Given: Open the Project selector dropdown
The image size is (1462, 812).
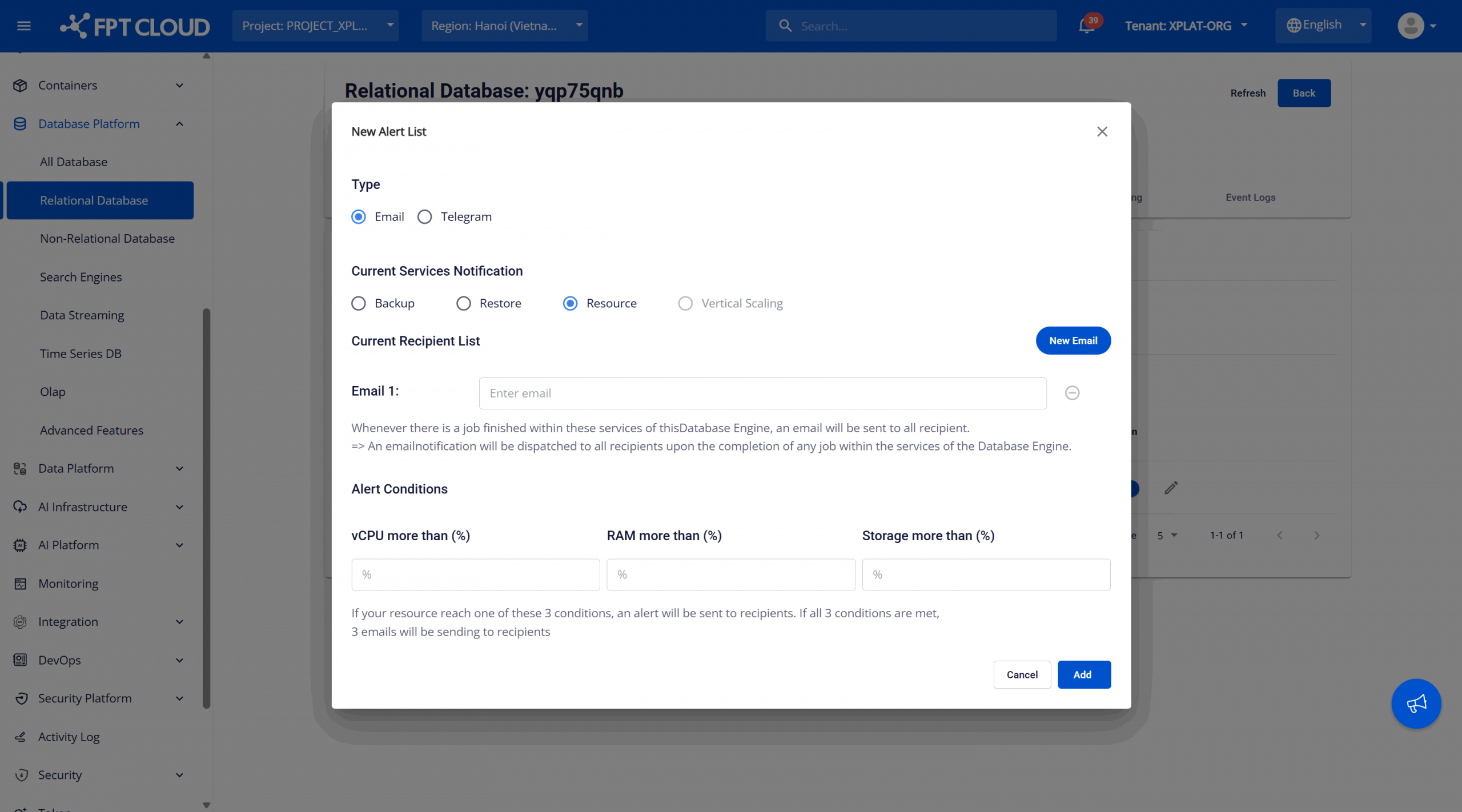Looking at the screenshot, I should (315, 26).
